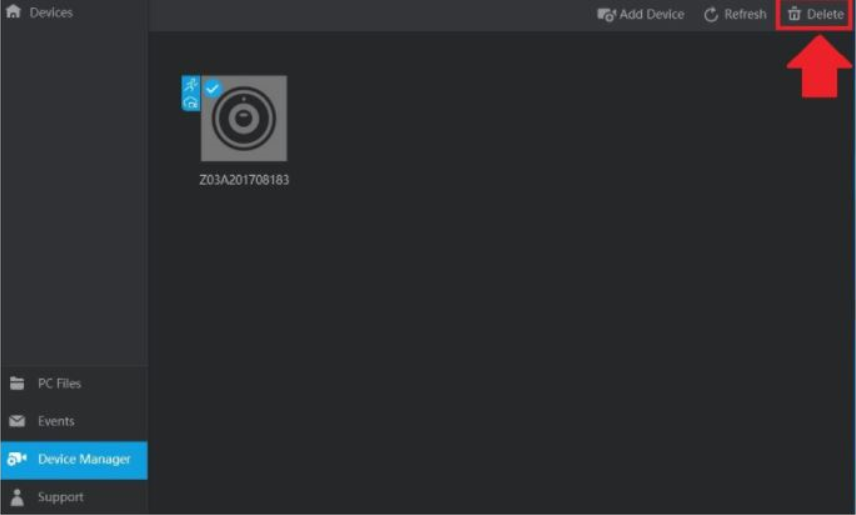Open the Events menu item
This screenshot has height=515, width=856.
pyautogui.click(x=74, y=421)
